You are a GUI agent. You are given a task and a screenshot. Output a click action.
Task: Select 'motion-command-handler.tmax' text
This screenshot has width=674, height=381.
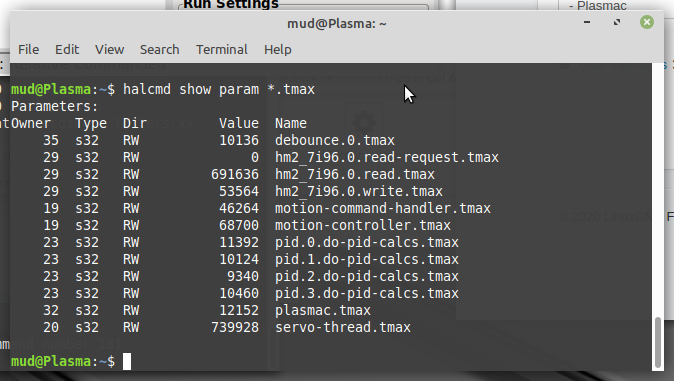tap(383, 209)
